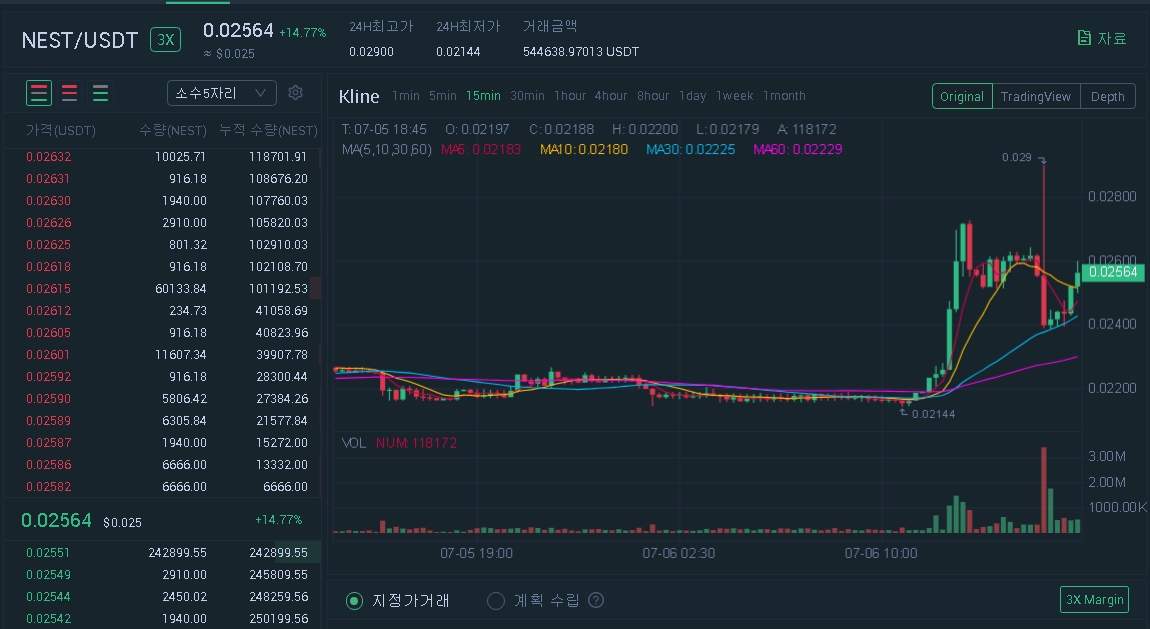Switch Kline to 1min interval

[x=406, y=96]
